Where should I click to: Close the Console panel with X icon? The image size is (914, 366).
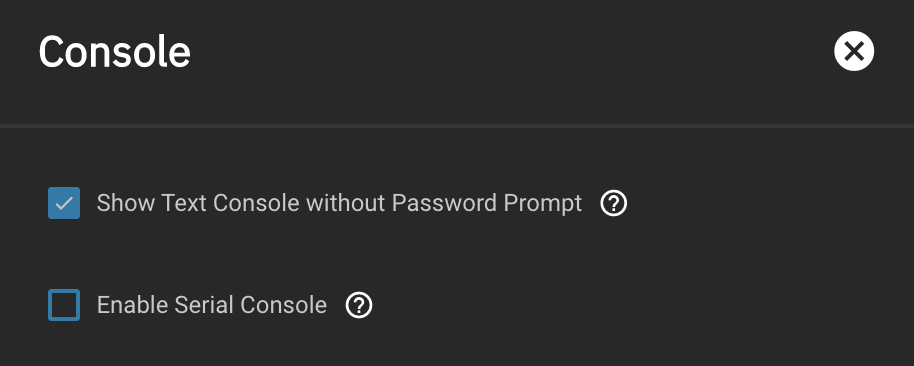click(x=853, y=51)
